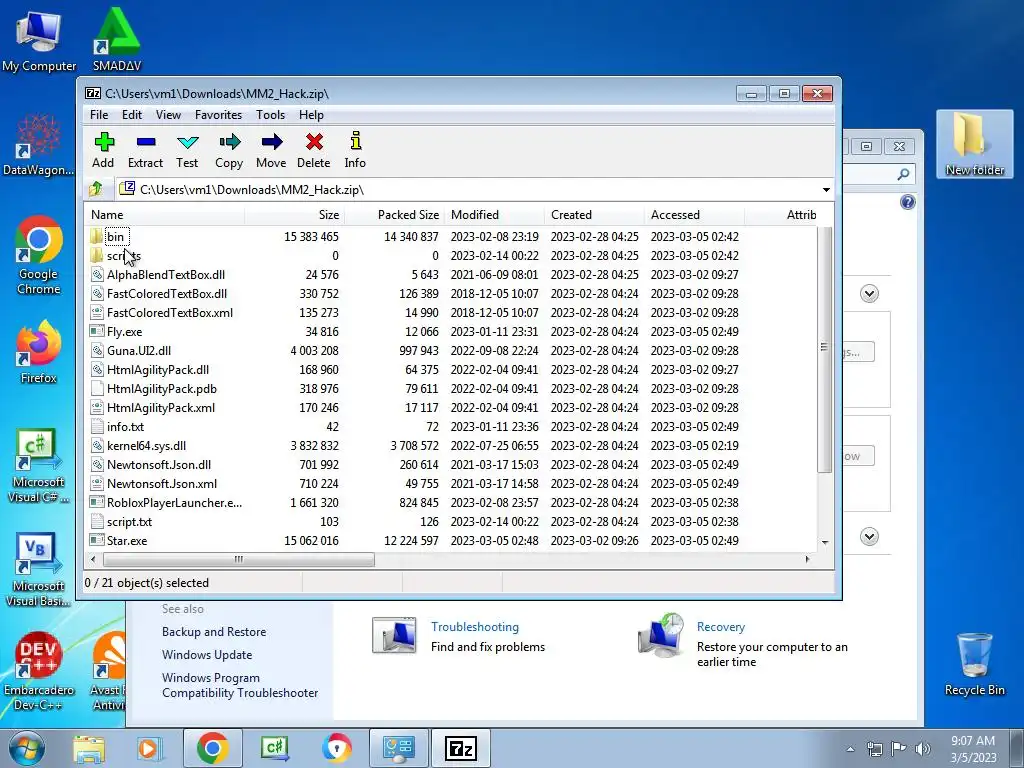Open File Explorer from taskbar
The height and width of the screenshot is (768, 1024).
tap(89, 748)
